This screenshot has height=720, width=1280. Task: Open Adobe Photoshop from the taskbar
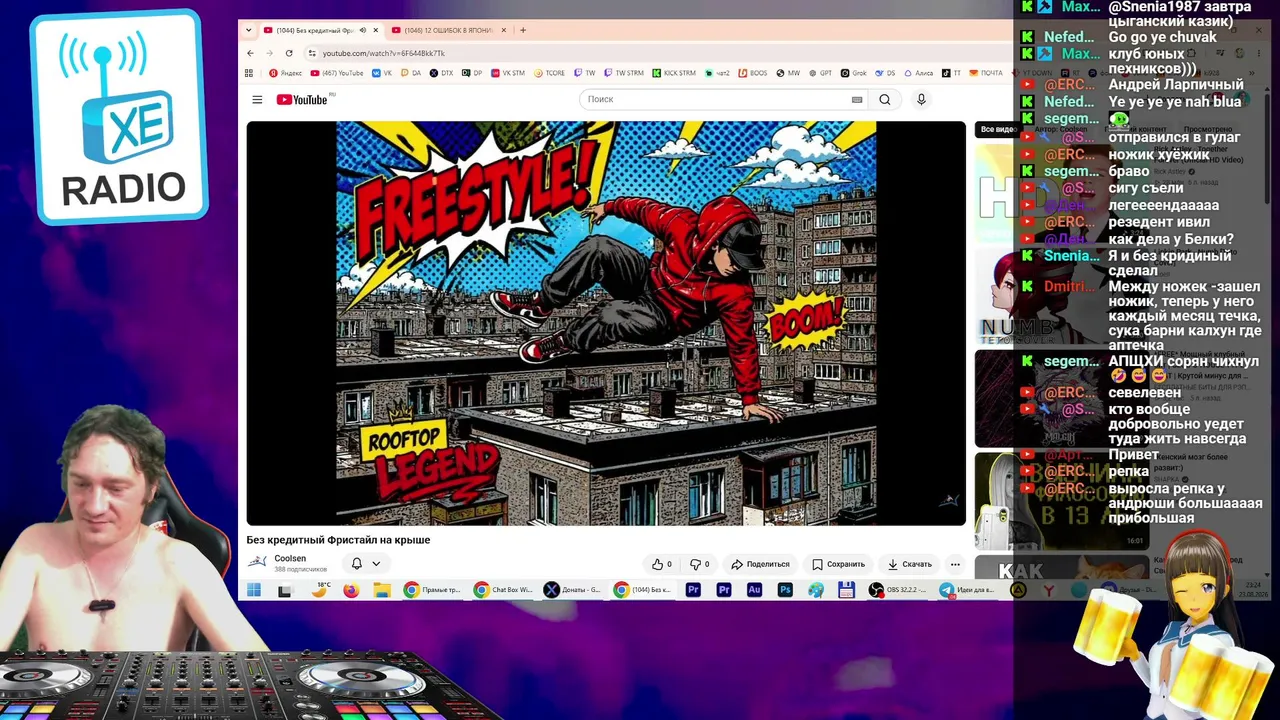[x=785, y=590]
